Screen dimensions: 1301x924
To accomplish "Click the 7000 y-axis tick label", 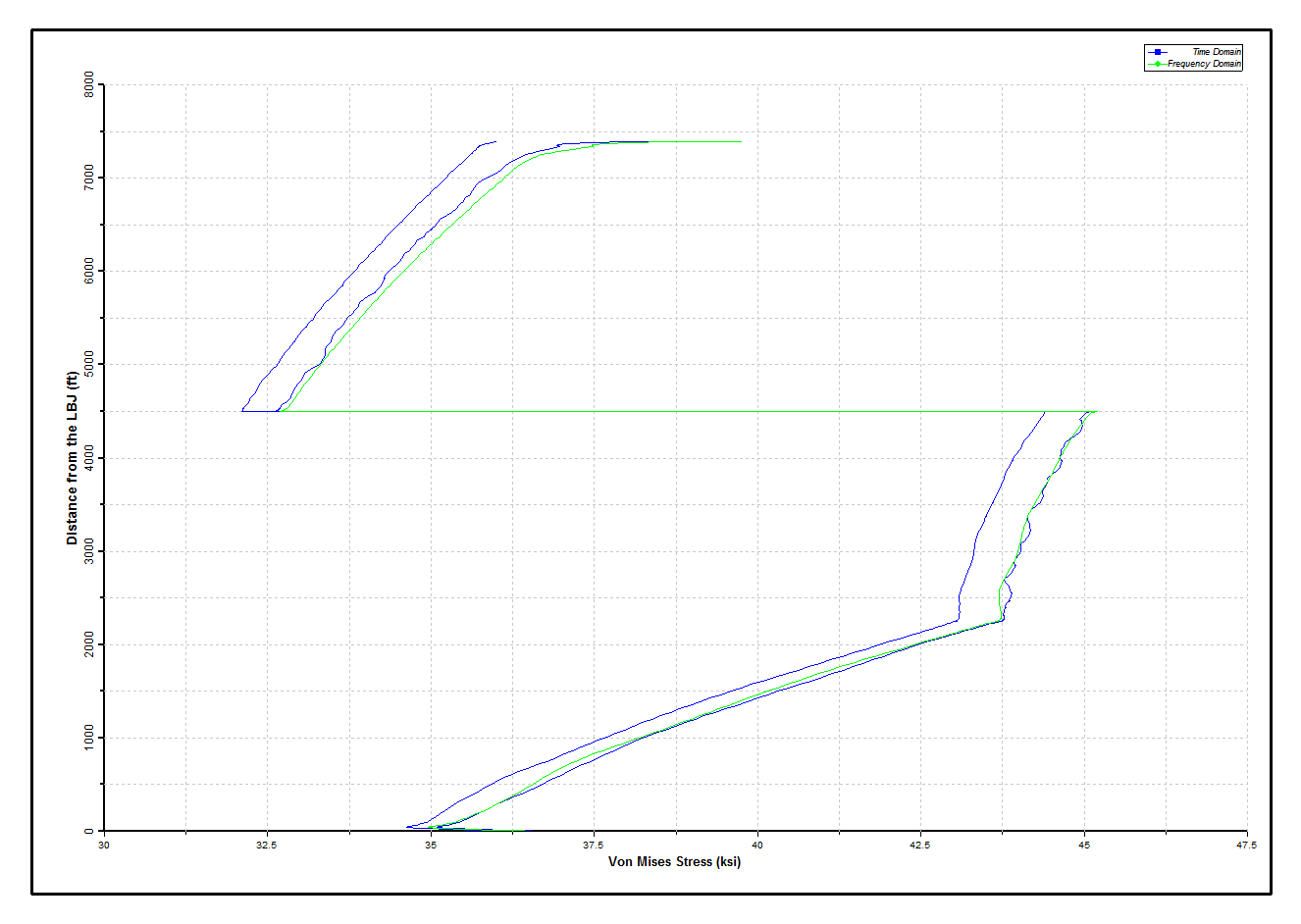I will [89, 177].
